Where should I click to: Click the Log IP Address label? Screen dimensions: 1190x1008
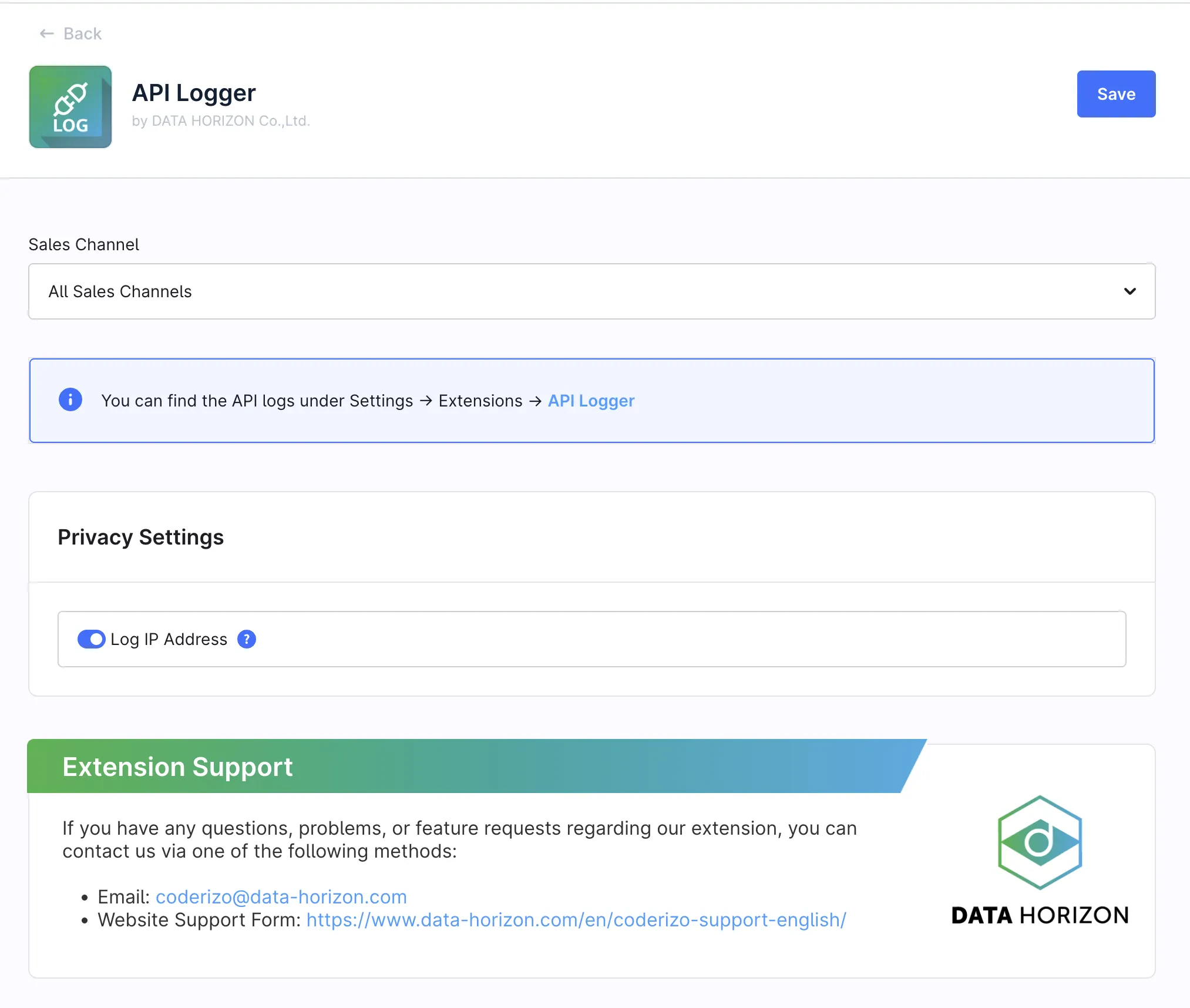[169, 639]
